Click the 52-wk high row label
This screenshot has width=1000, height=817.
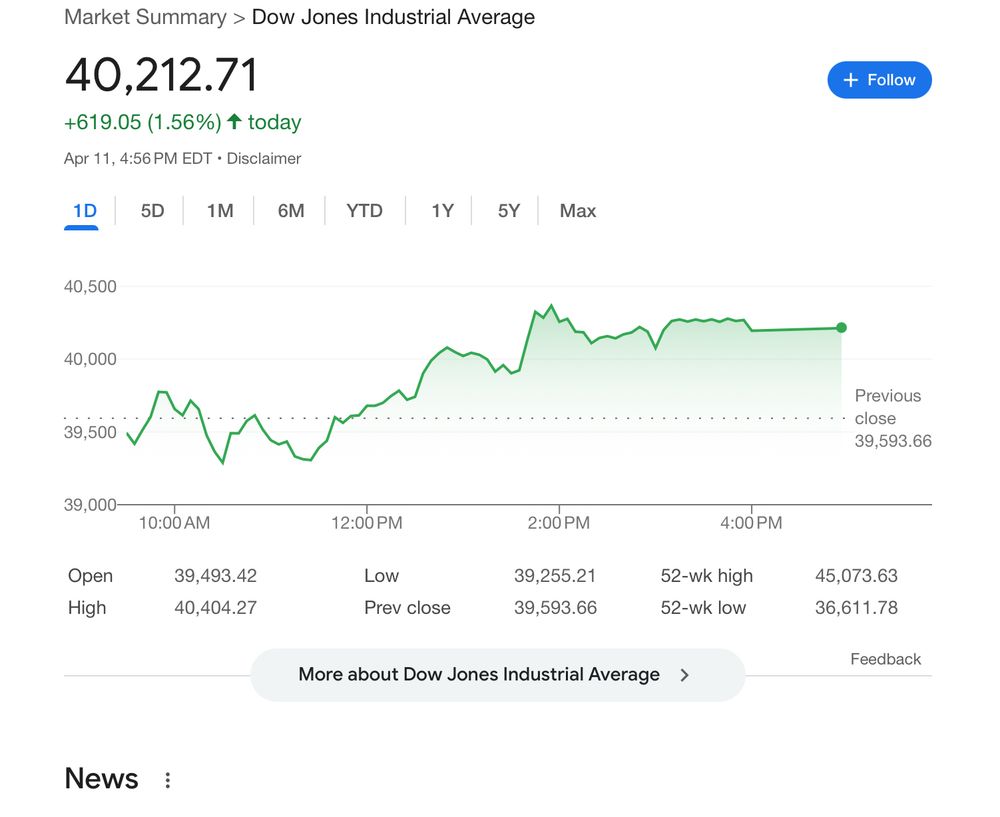coord(707,576)
